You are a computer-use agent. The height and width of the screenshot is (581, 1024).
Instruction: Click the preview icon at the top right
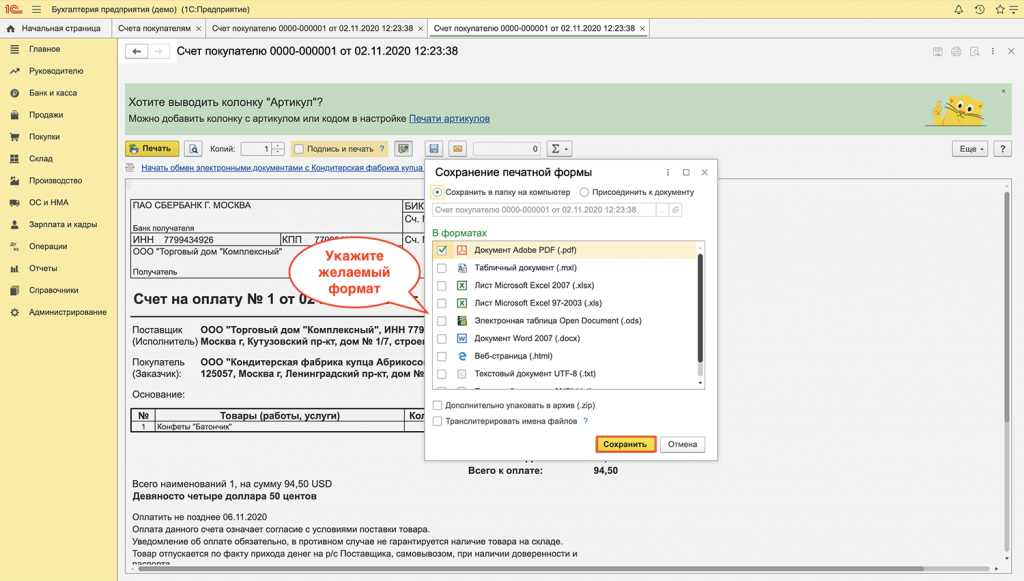(974, 51)
